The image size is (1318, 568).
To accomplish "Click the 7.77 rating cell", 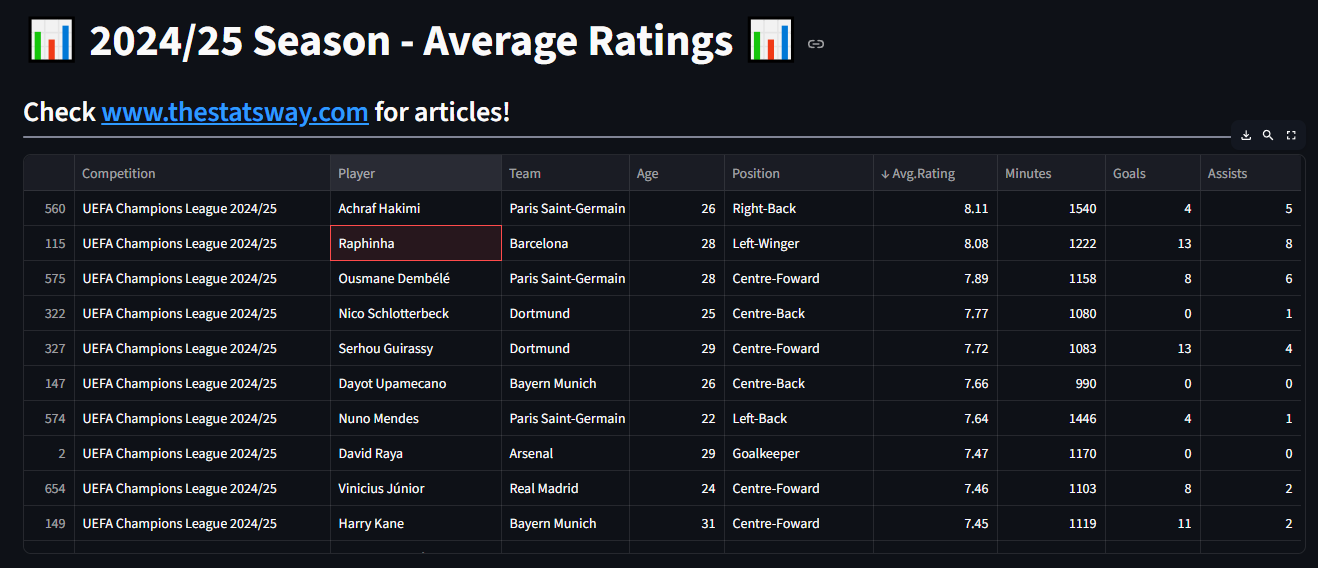I will point(935,313).
